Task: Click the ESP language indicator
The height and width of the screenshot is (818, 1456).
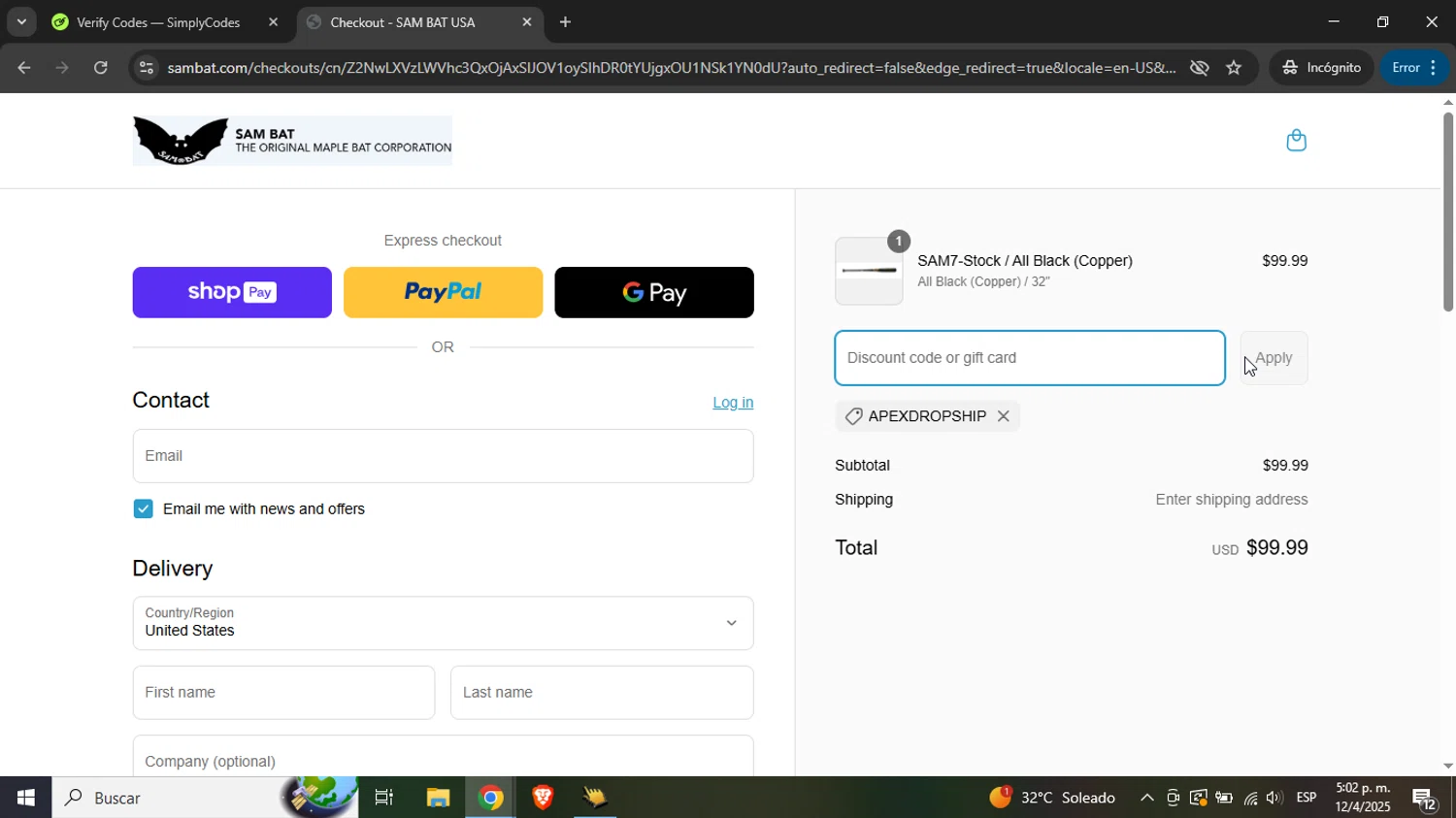Action: tap(1307, 798)
